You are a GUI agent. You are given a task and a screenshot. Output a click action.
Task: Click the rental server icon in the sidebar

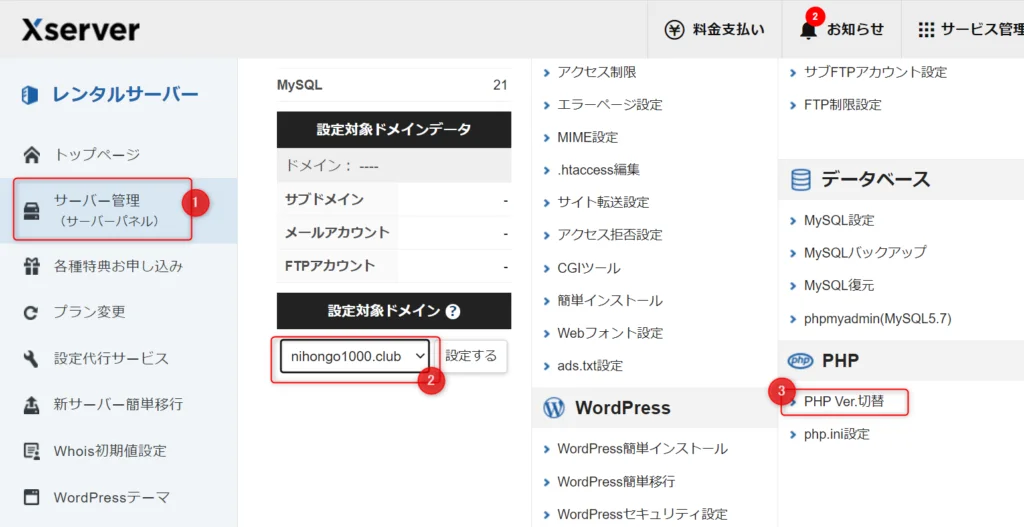pyautogui.click(x=30, y=95)
